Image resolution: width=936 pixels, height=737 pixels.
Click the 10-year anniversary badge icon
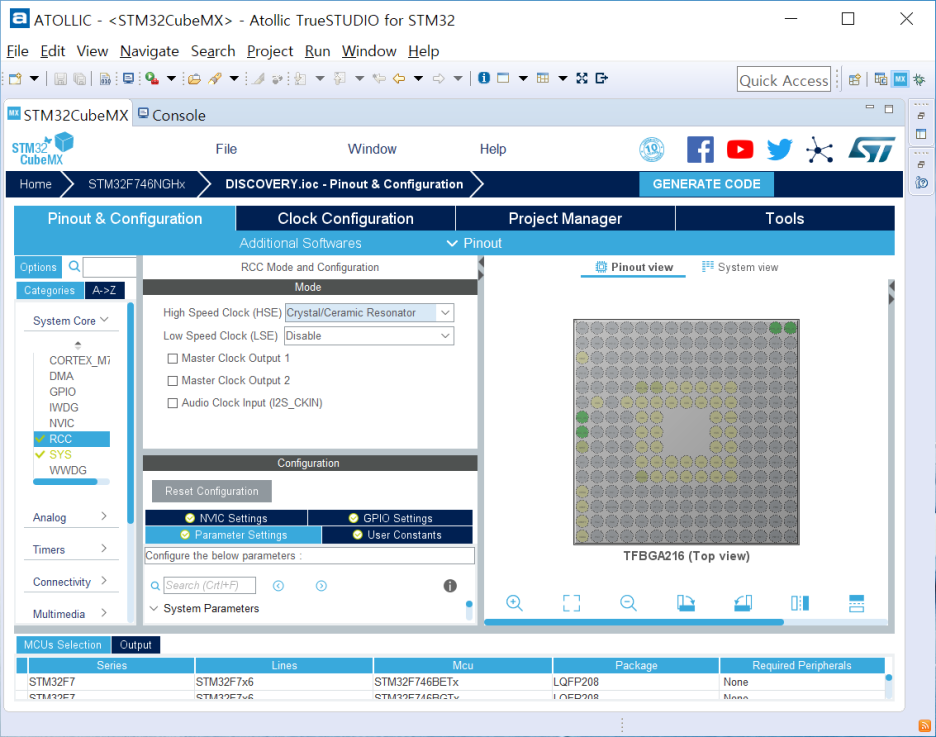point(651,149)
